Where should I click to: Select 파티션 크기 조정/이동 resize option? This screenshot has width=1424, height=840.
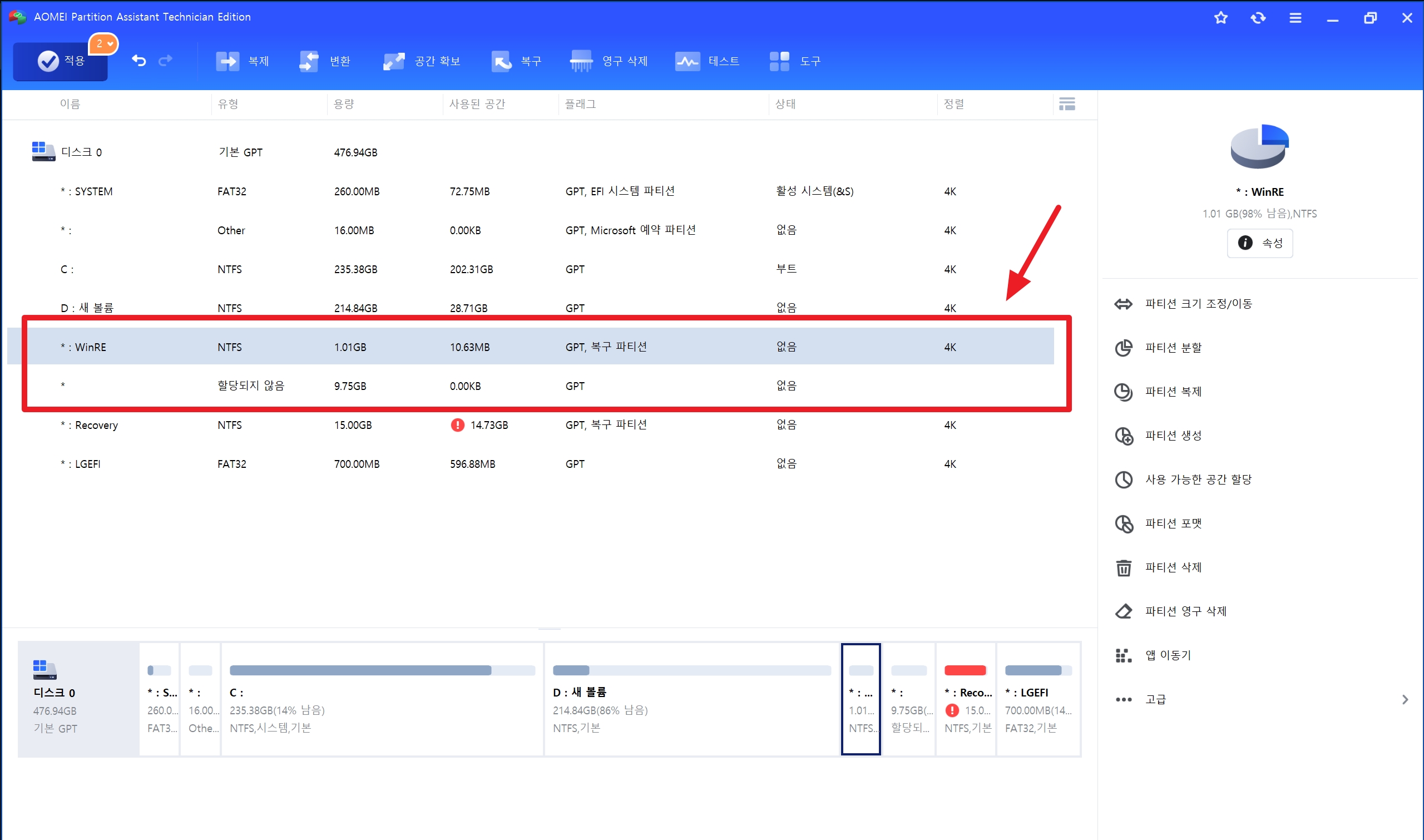pyautogui.click(x=1198, y=304)
